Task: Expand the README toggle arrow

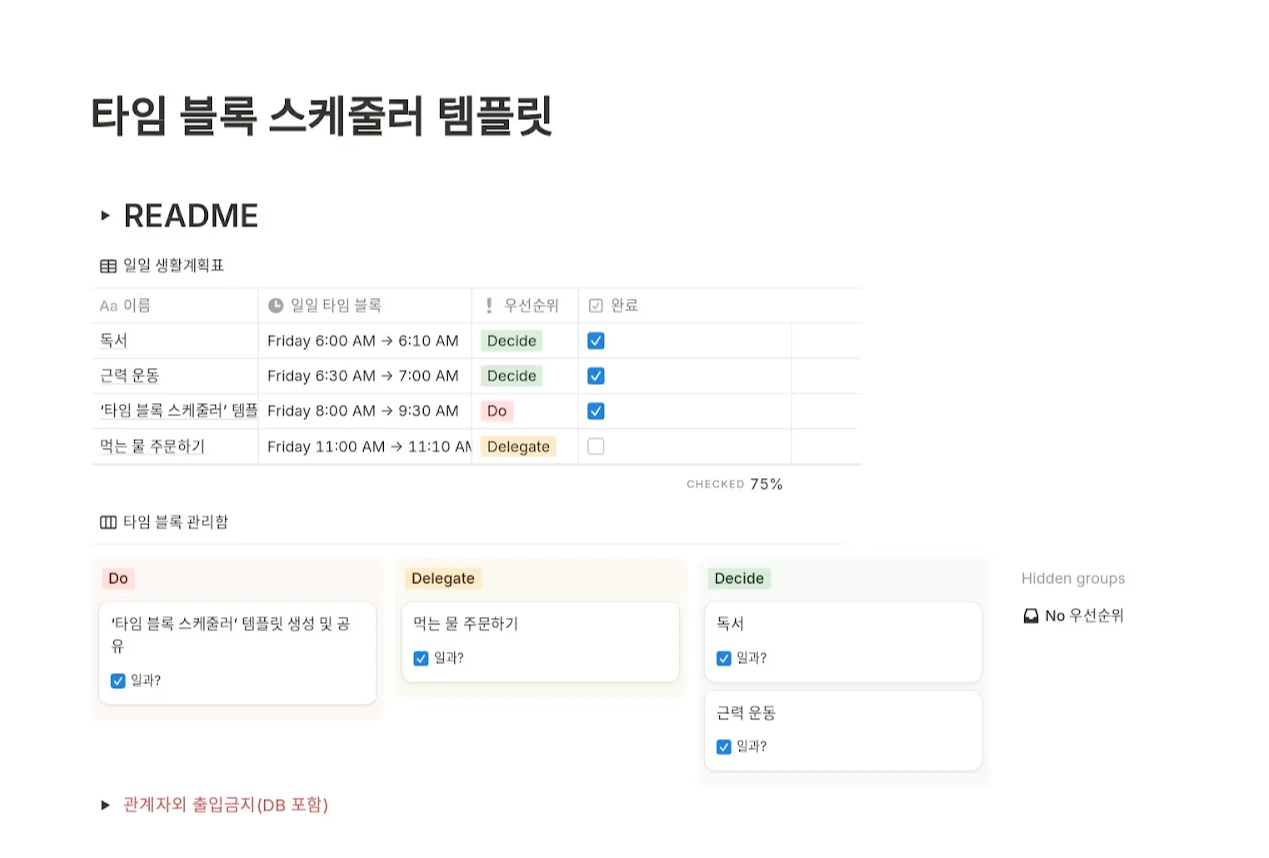Action: tap(105, 216)
